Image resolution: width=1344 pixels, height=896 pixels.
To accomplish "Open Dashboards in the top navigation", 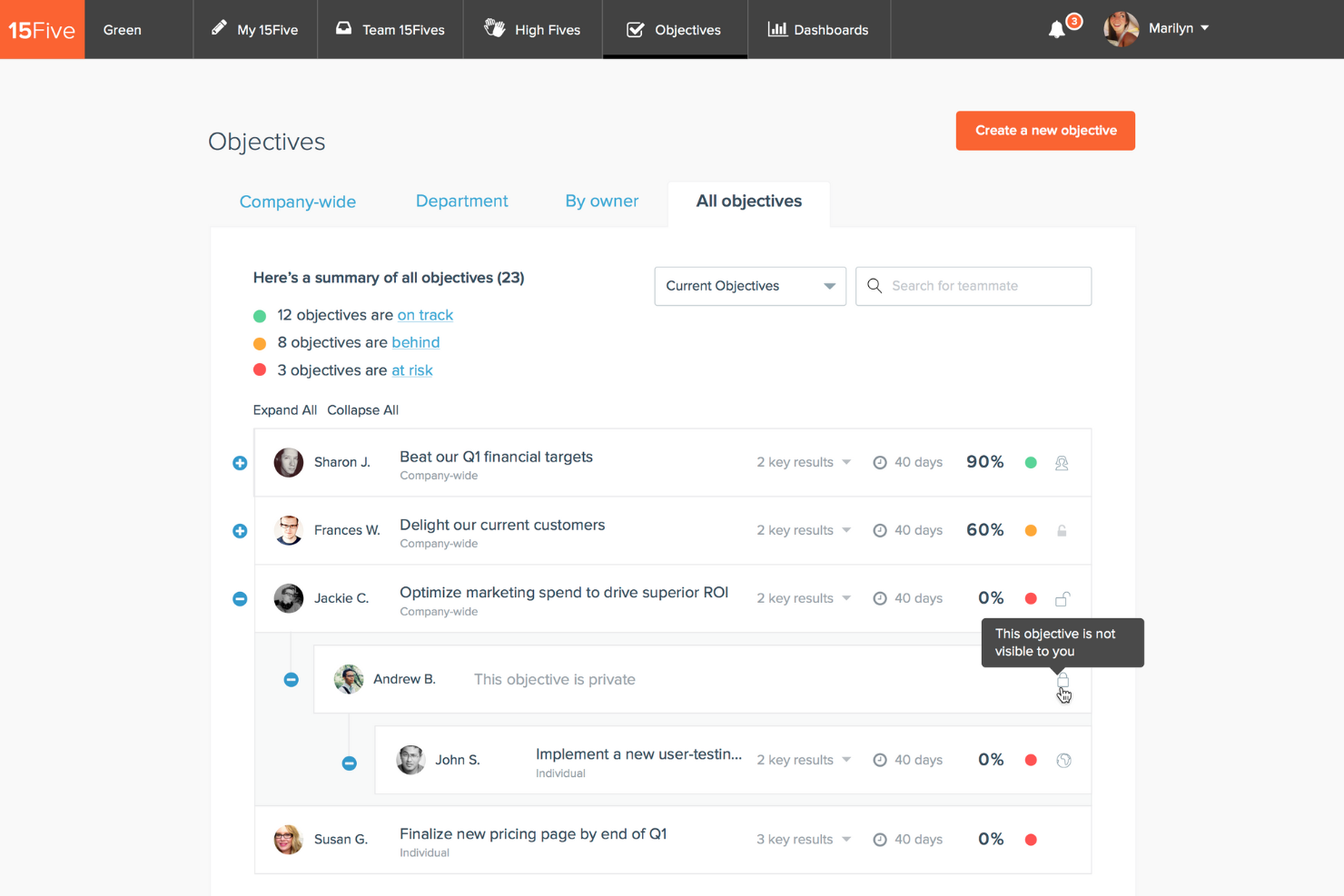I will coord(818,30).
